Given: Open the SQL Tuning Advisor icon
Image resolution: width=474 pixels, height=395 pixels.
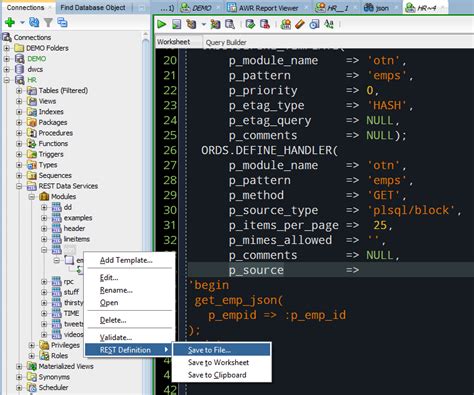Looking at the screenshot, I should pyautogui.click(x=230, y=24).
